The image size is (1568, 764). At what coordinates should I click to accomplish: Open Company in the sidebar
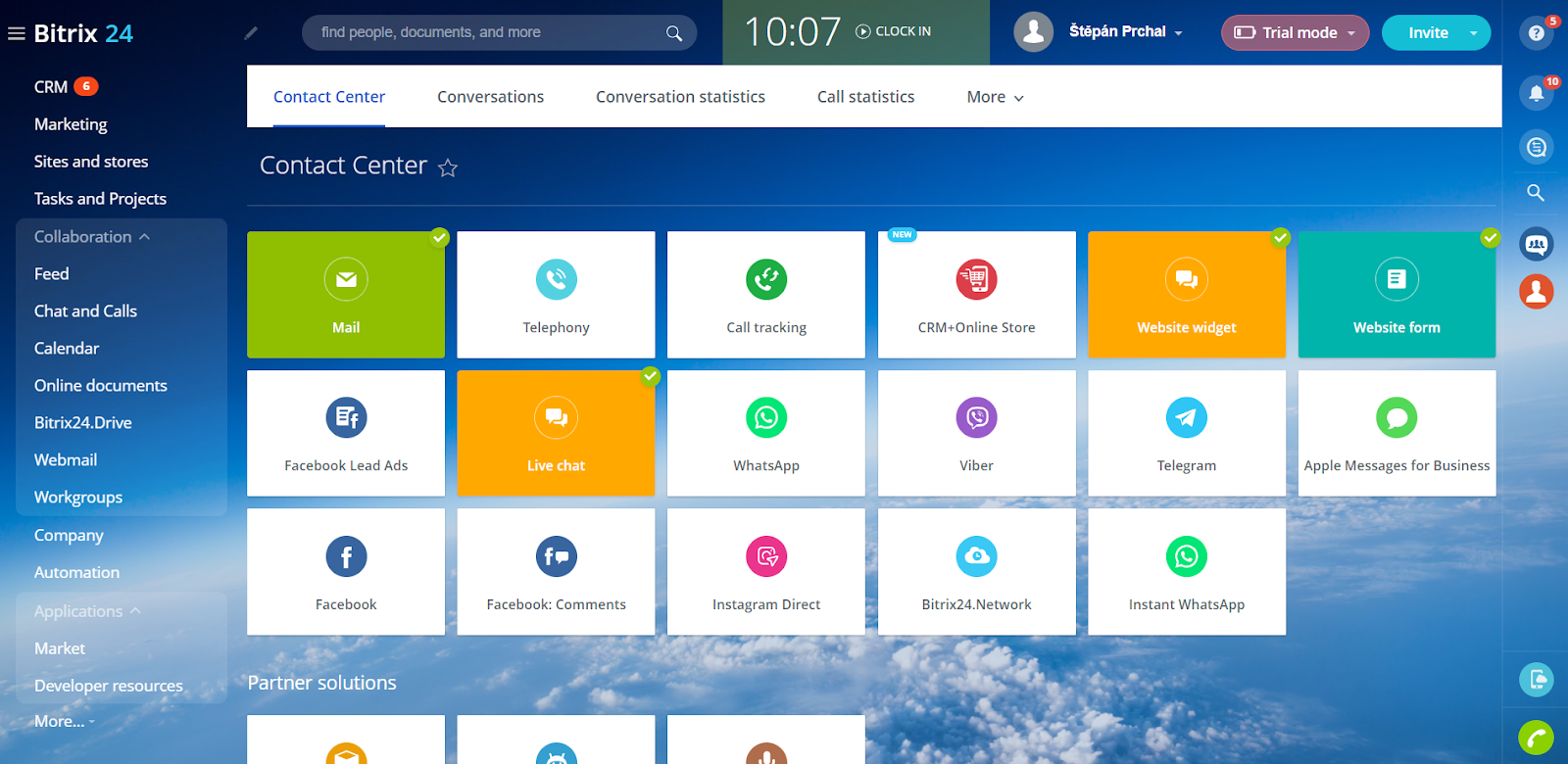tap(69, 536)
